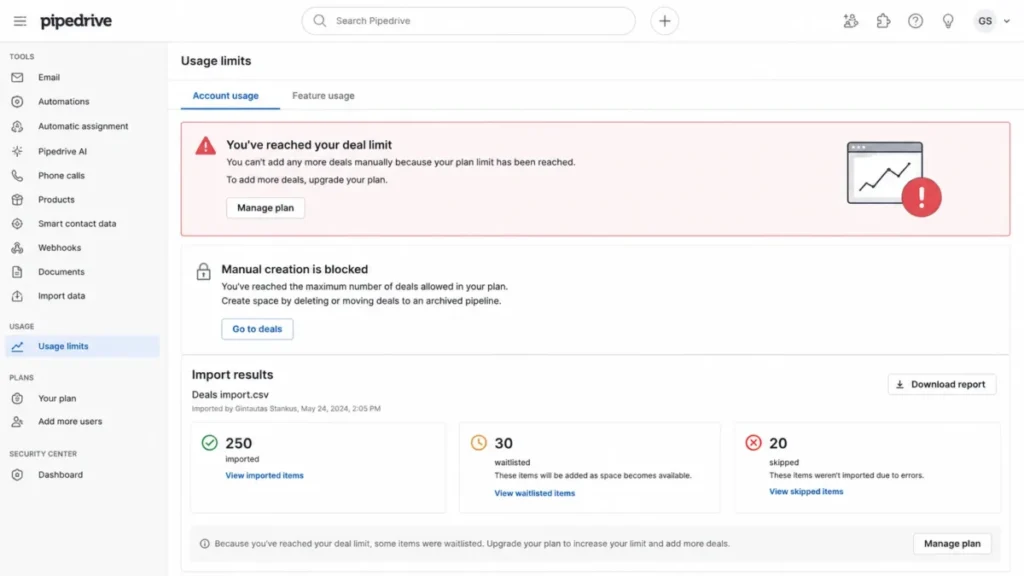Click the Pipedrive logo
Screen dimensions: 1024x576
pos(76,21)
